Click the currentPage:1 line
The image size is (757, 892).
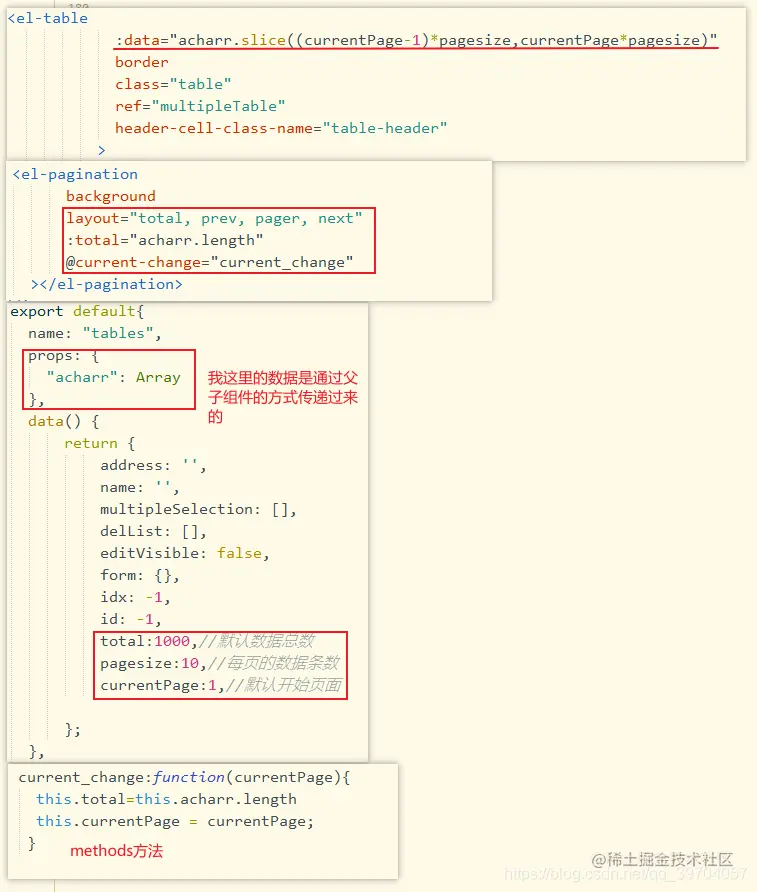(221, 685)
